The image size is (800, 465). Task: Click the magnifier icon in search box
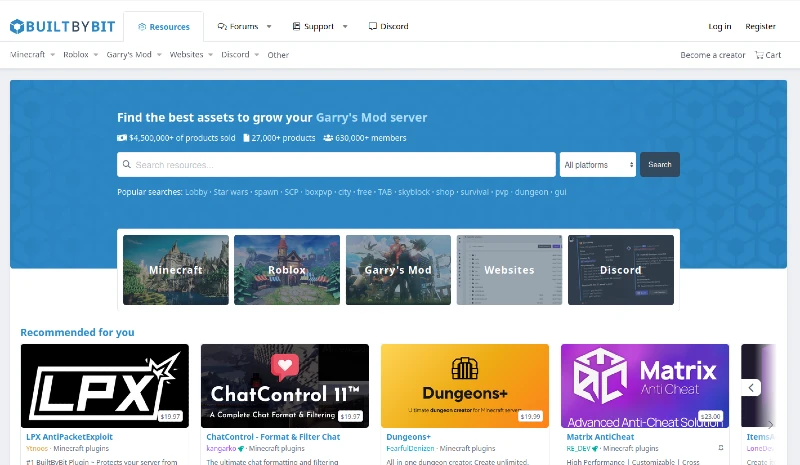coord(127,164)
